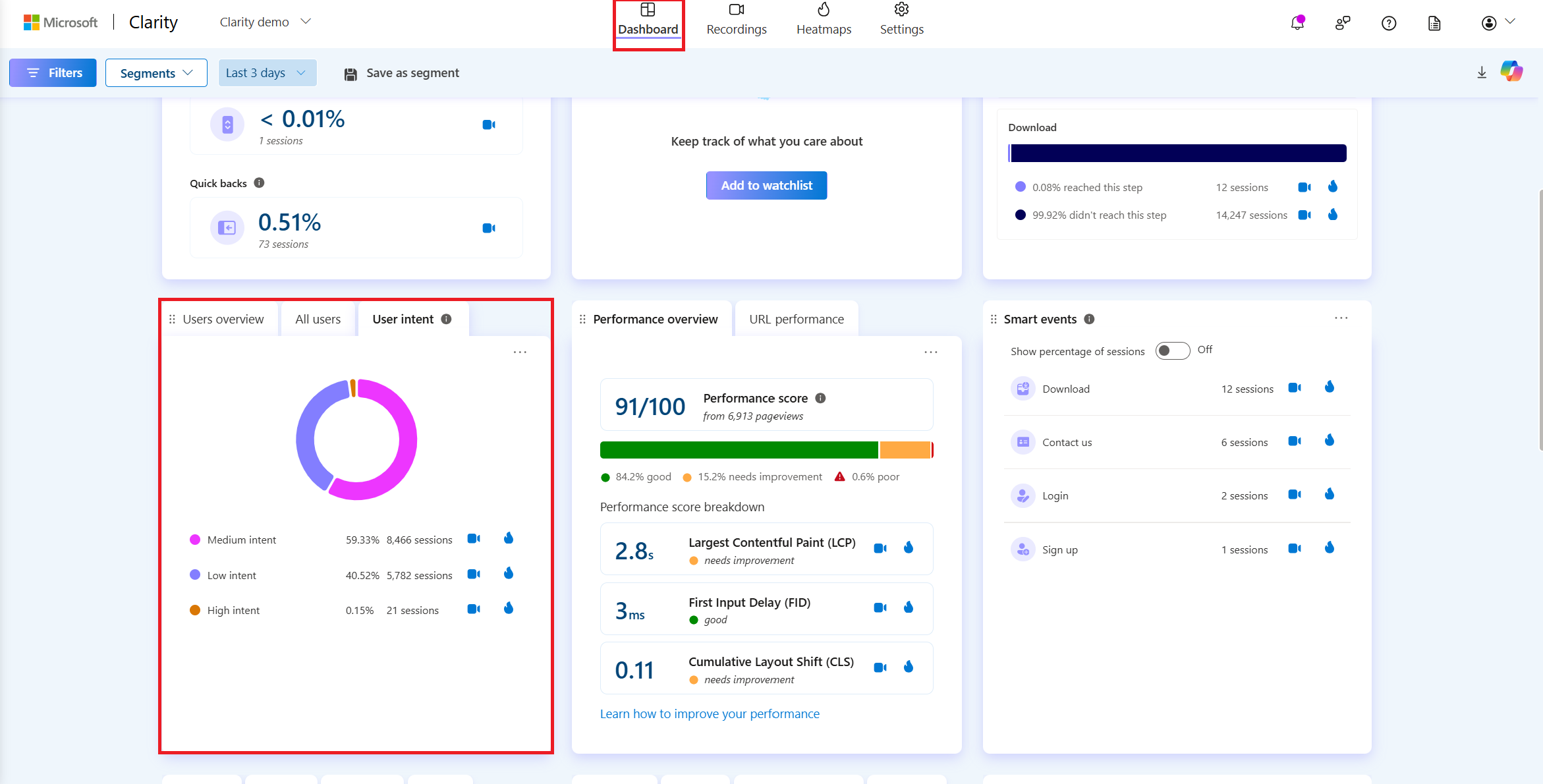Click Settings gear icon

tap(901, 9)
